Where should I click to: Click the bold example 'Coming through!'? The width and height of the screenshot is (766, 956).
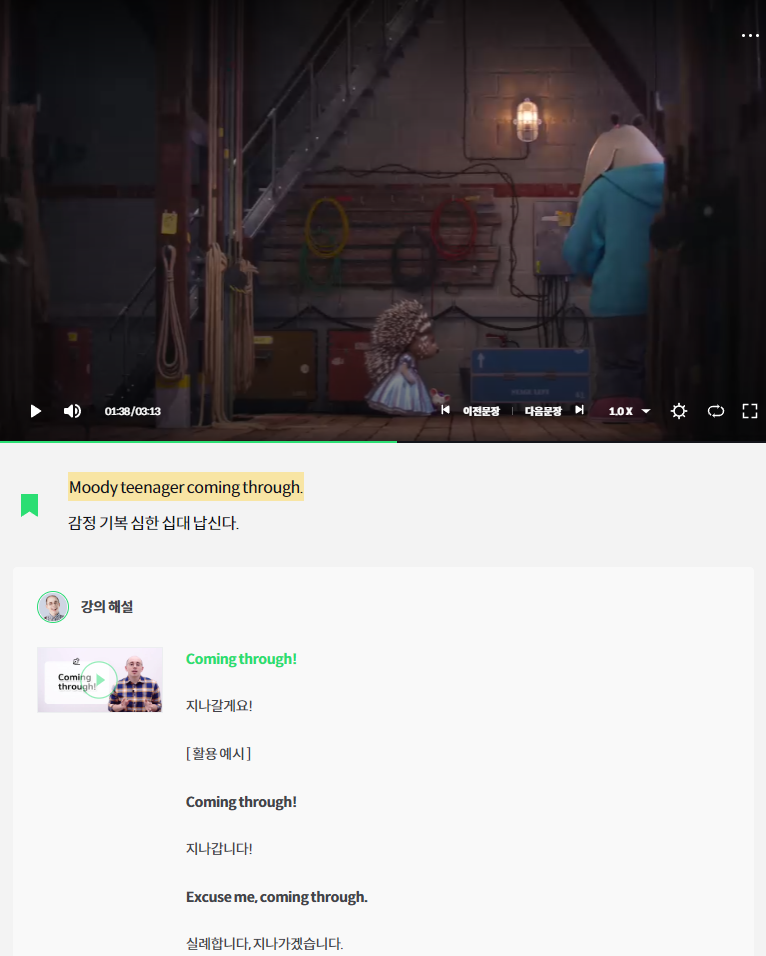point(242,802)
